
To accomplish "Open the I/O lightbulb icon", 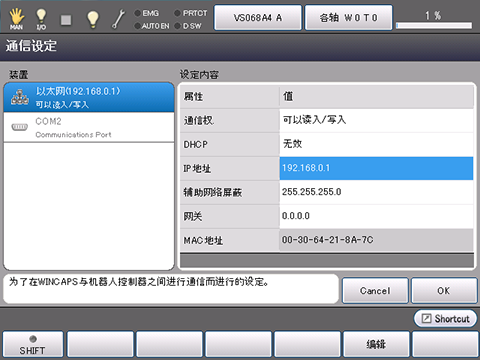I will (x=41, y=19).
